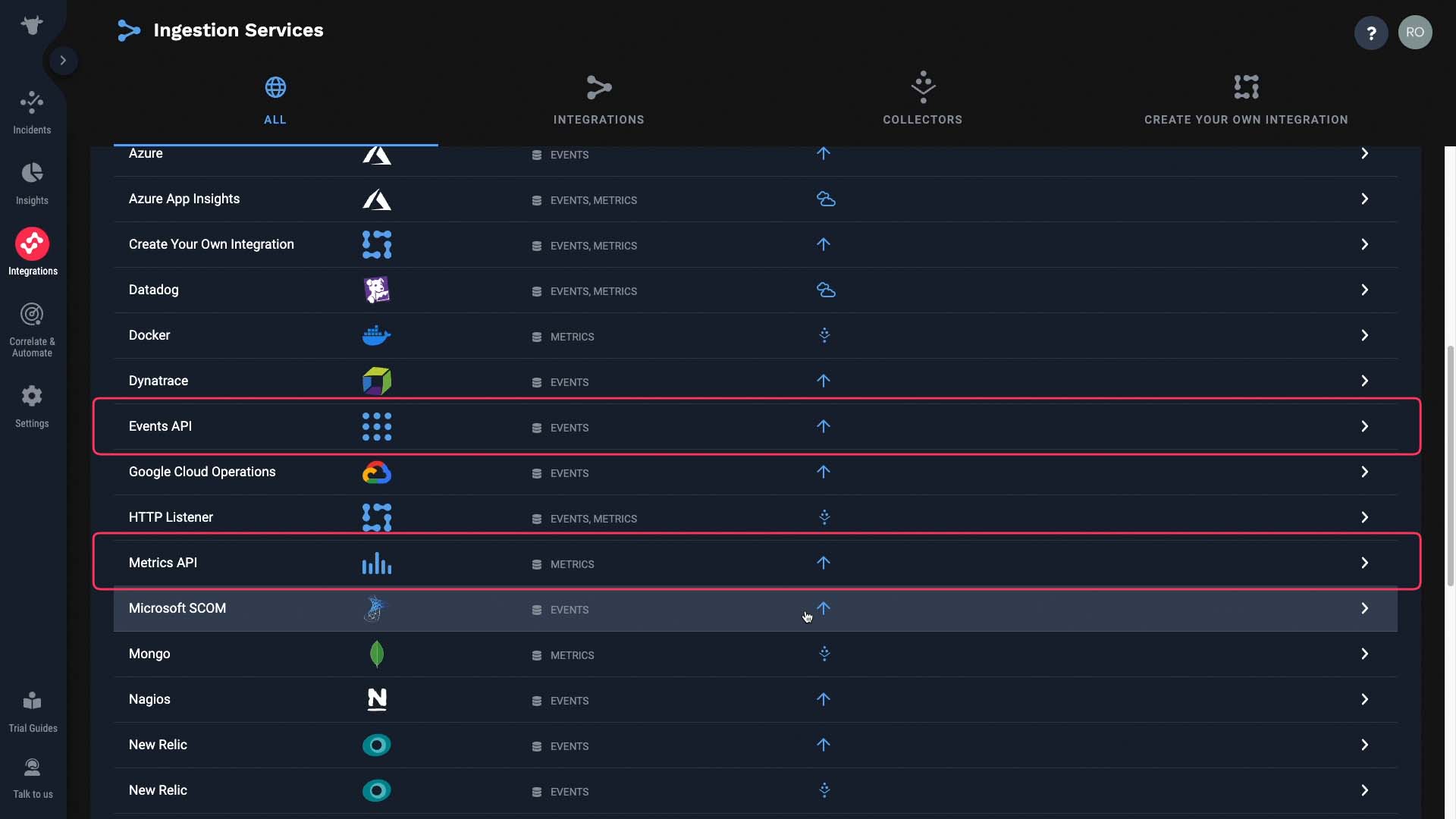Viewport: 1456px width, 819px height.
Task: Expand the Mongo row chevron
Action: coord(1364,654)
